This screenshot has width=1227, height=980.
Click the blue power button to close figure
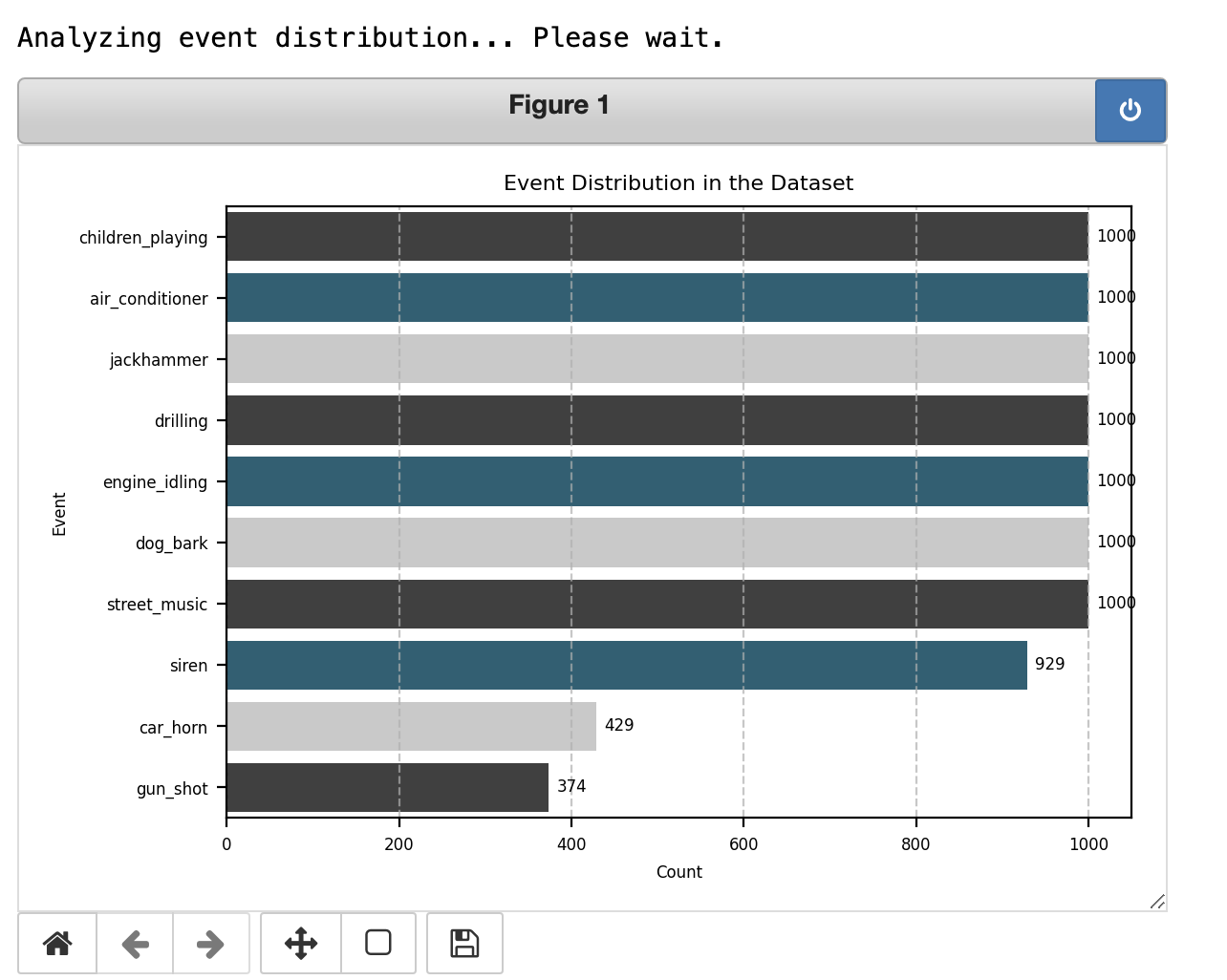point(1130,111)
